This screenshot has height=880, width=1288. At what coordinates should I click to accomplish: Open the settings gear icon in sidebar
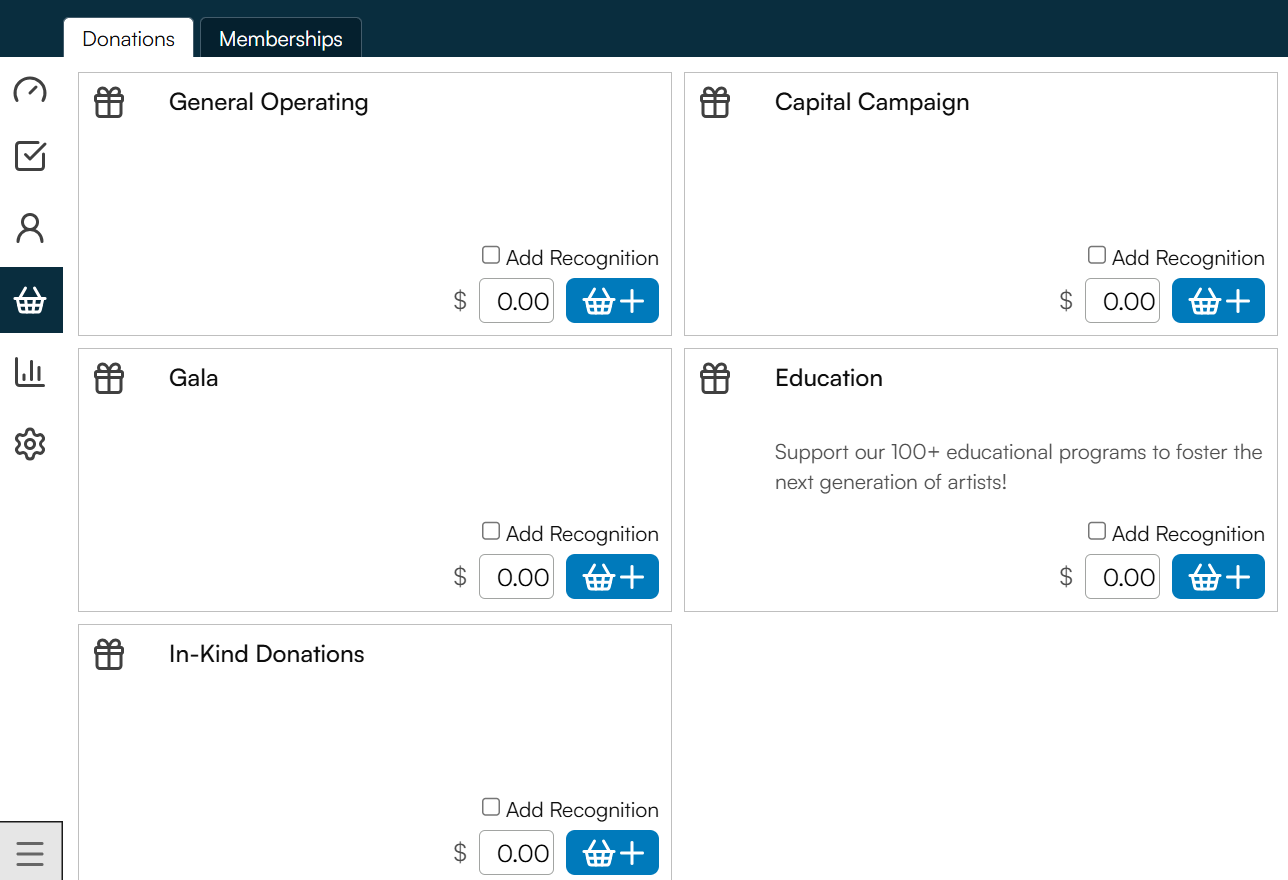click(x=30, y=444)
